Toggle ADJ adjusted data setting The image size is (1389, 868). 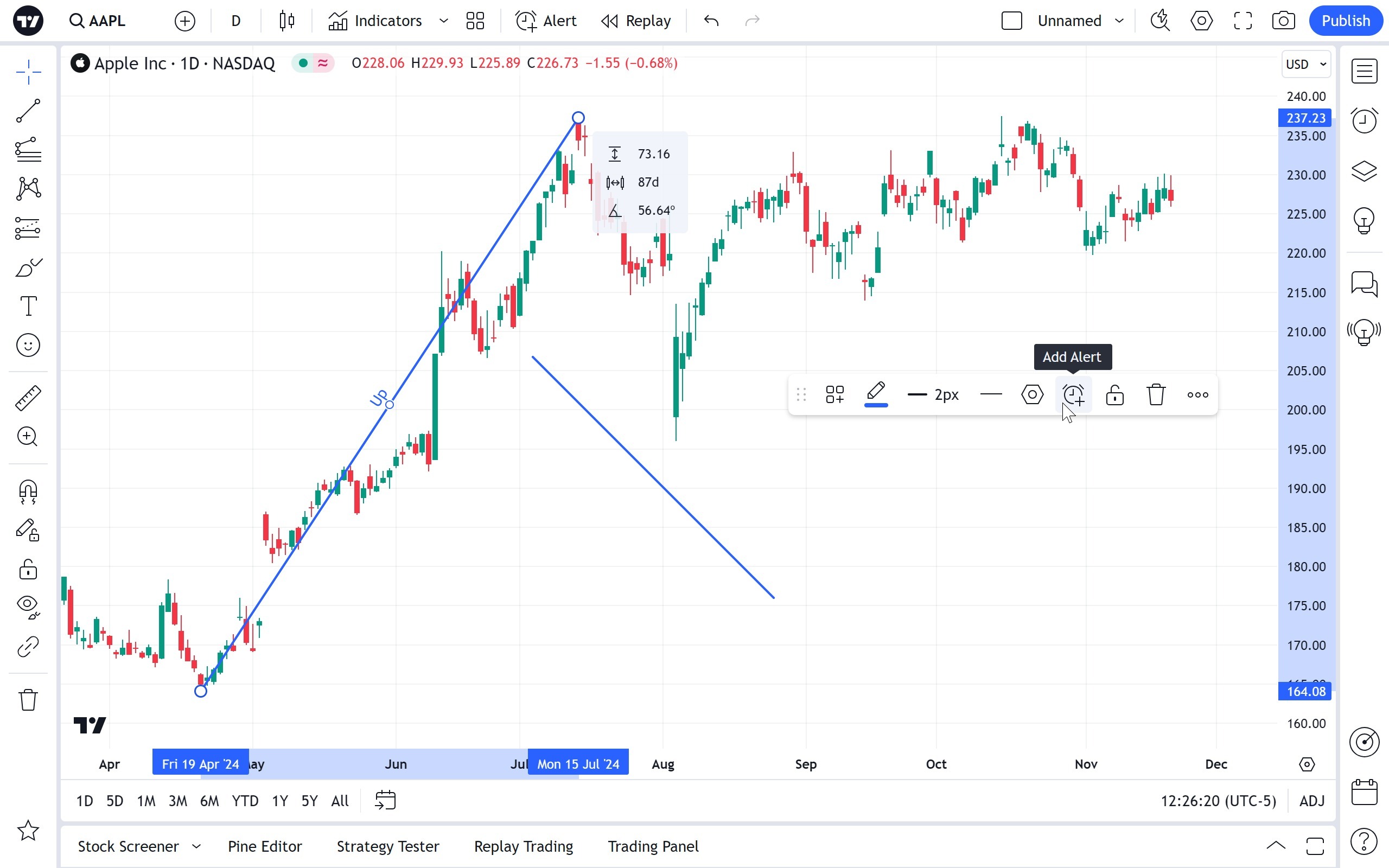click(1311, 801)
